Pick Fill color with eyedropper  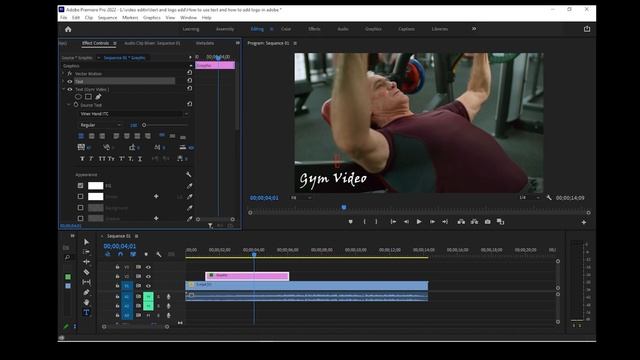coord(189,186)
